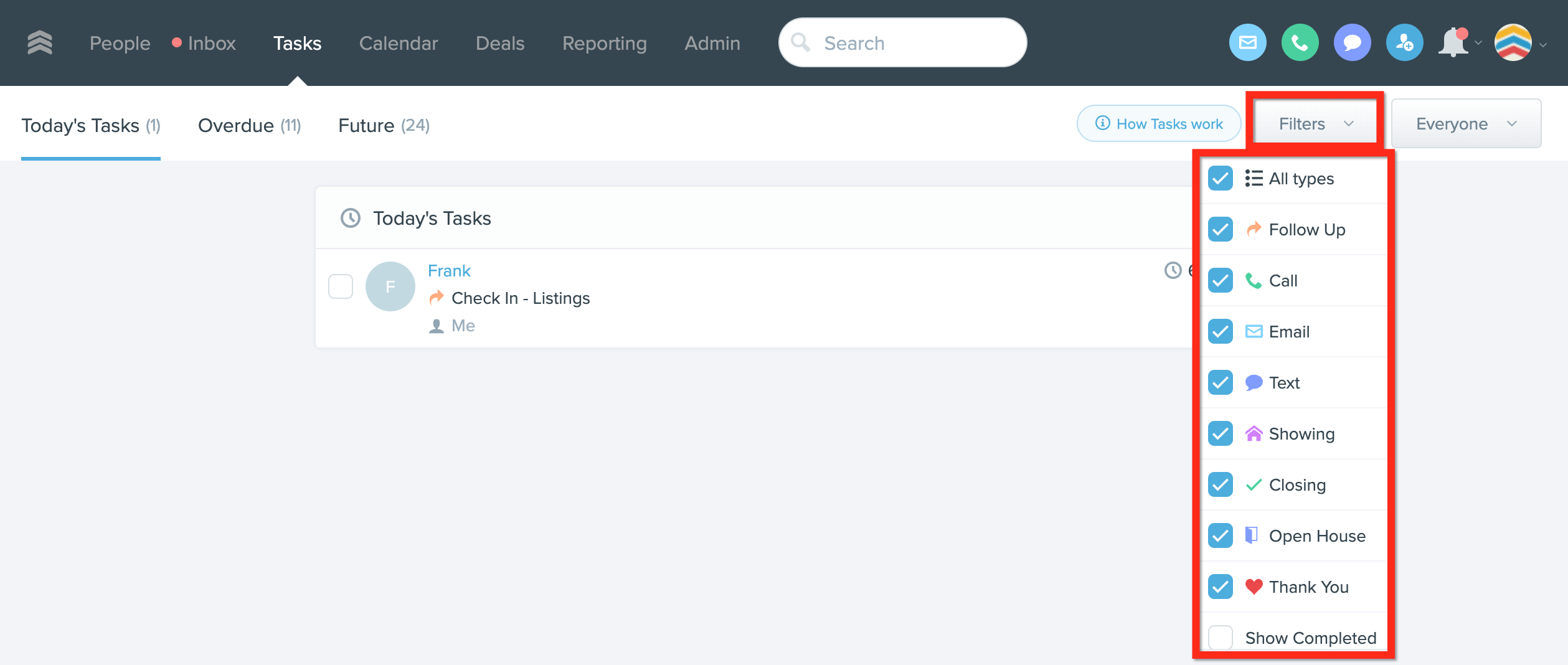Viewport: 1568px width, 665px height.
Task: Uncheck the Showing filter checkbox
Action: pyautogui.click(x=1221, y=434)
